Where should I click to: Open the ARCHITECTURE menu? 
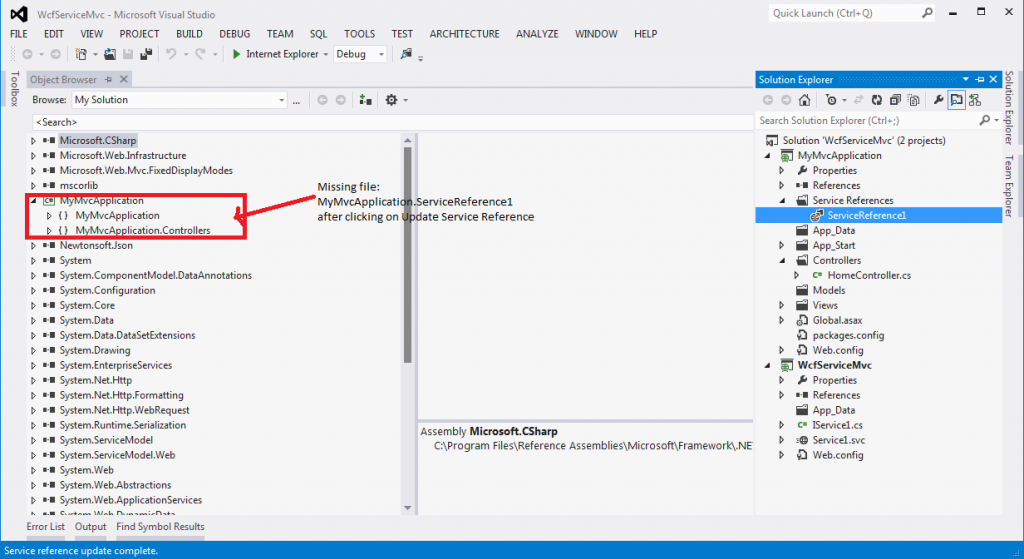(x=464, y=34)
